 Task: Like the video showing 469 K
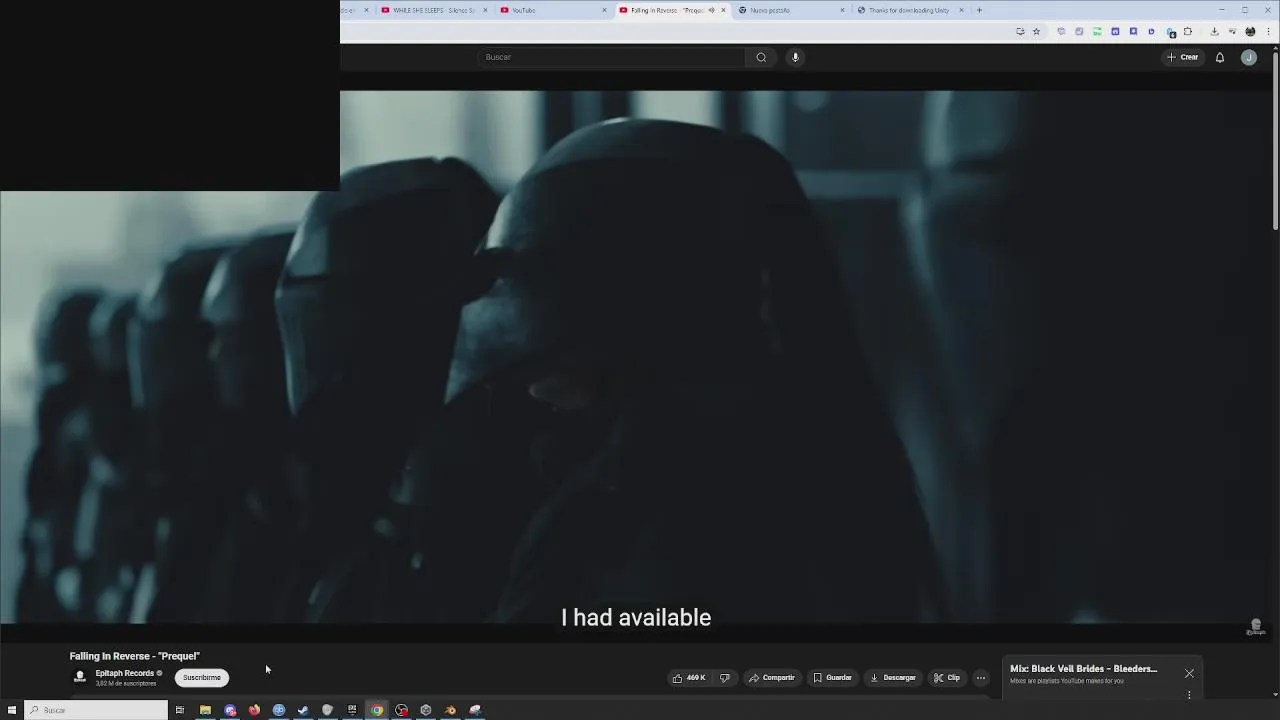tap(689, 678)
